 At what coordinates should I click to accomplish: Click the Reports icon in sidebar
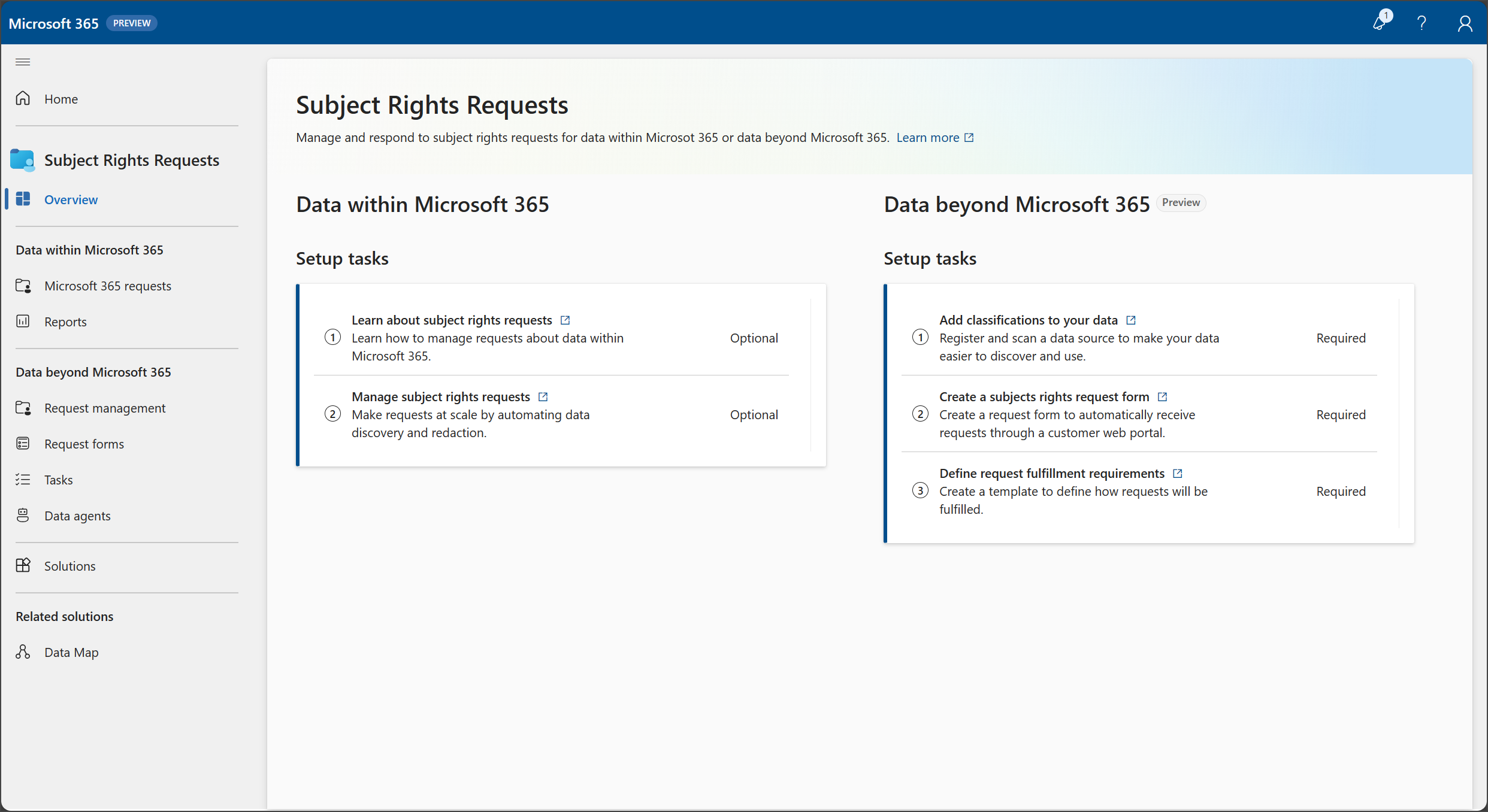pos(24,321)
